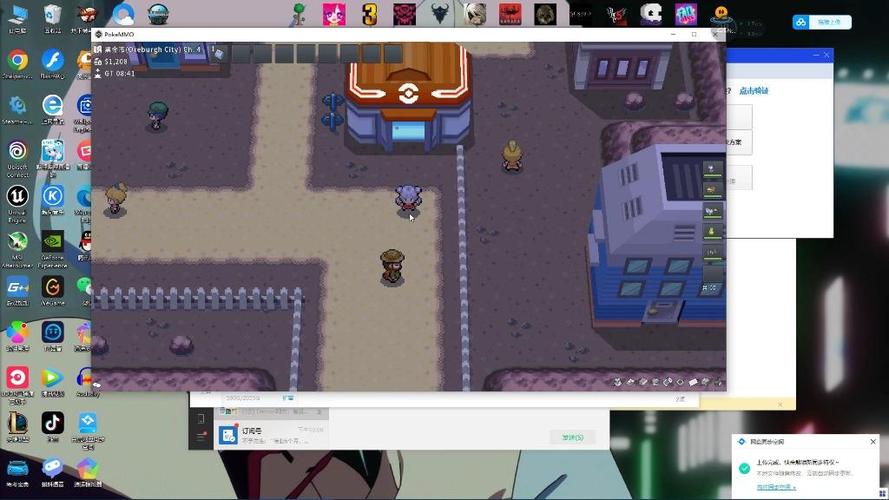Image resolution: width=889 pixels, height=500 pixels.
Task: Click the $1,208 money display
Action: [x=116, y=61]
